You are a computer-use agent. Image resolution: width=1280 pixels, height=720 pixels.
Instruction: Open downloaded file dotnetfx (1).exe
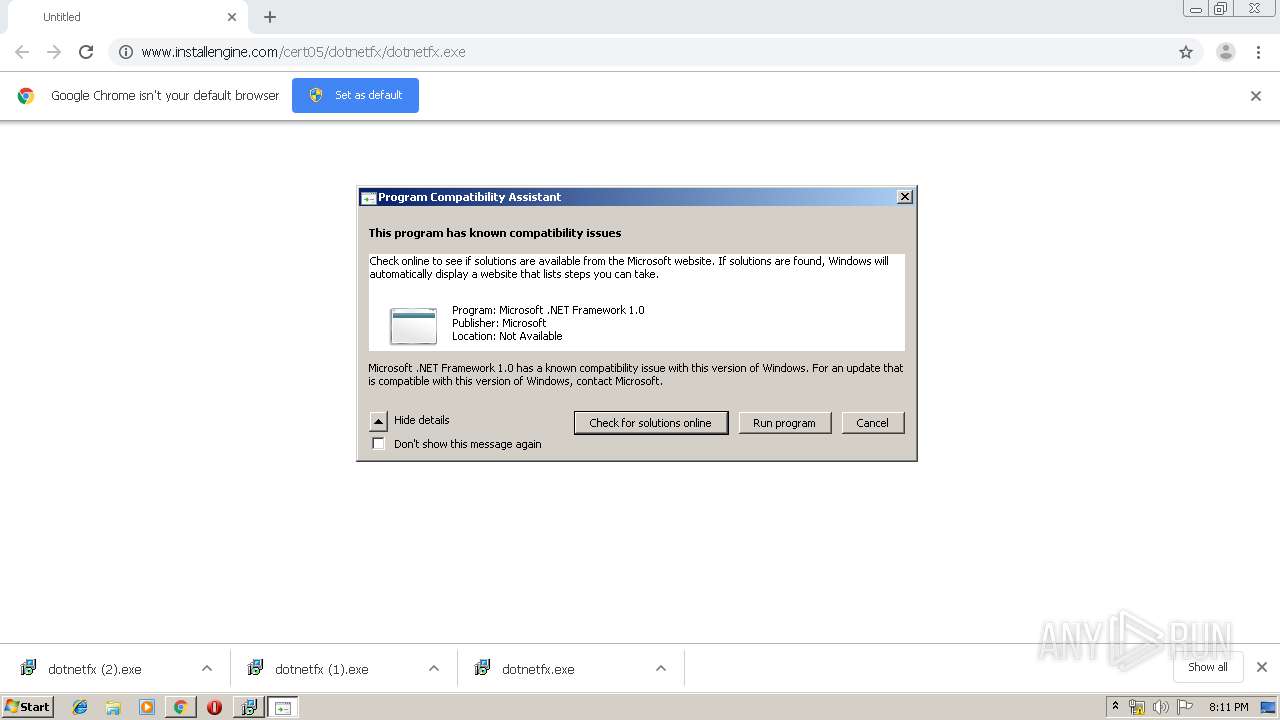[x=322, y=669]
